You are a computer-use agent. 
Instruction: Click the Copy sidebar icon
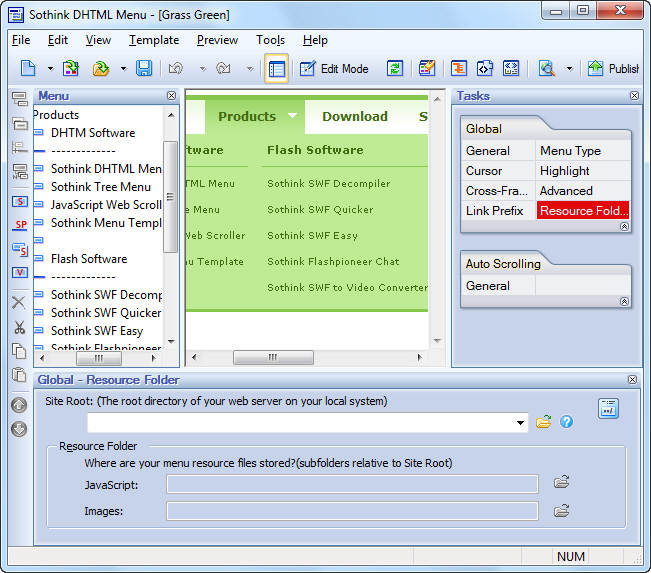(x=19, y=351)
